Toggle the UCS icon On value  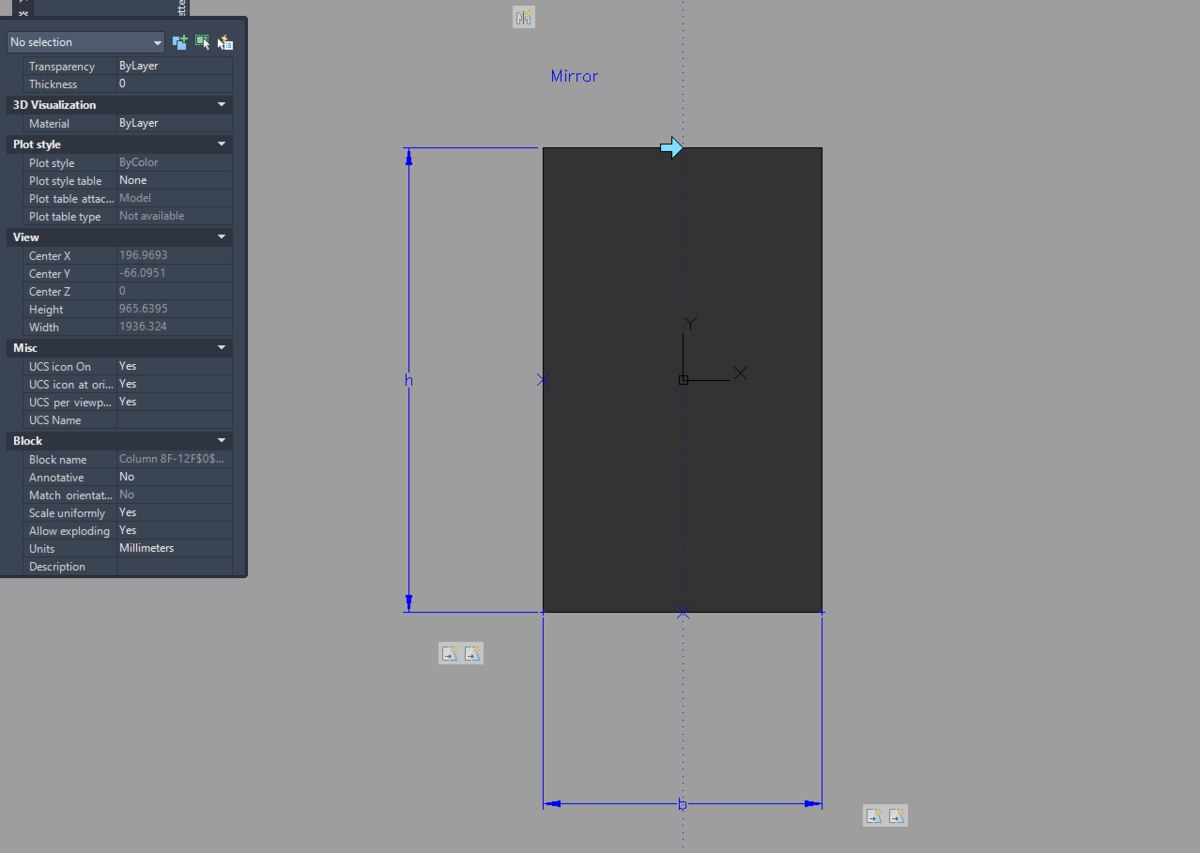pyautogui.click(x=174, y=366)
